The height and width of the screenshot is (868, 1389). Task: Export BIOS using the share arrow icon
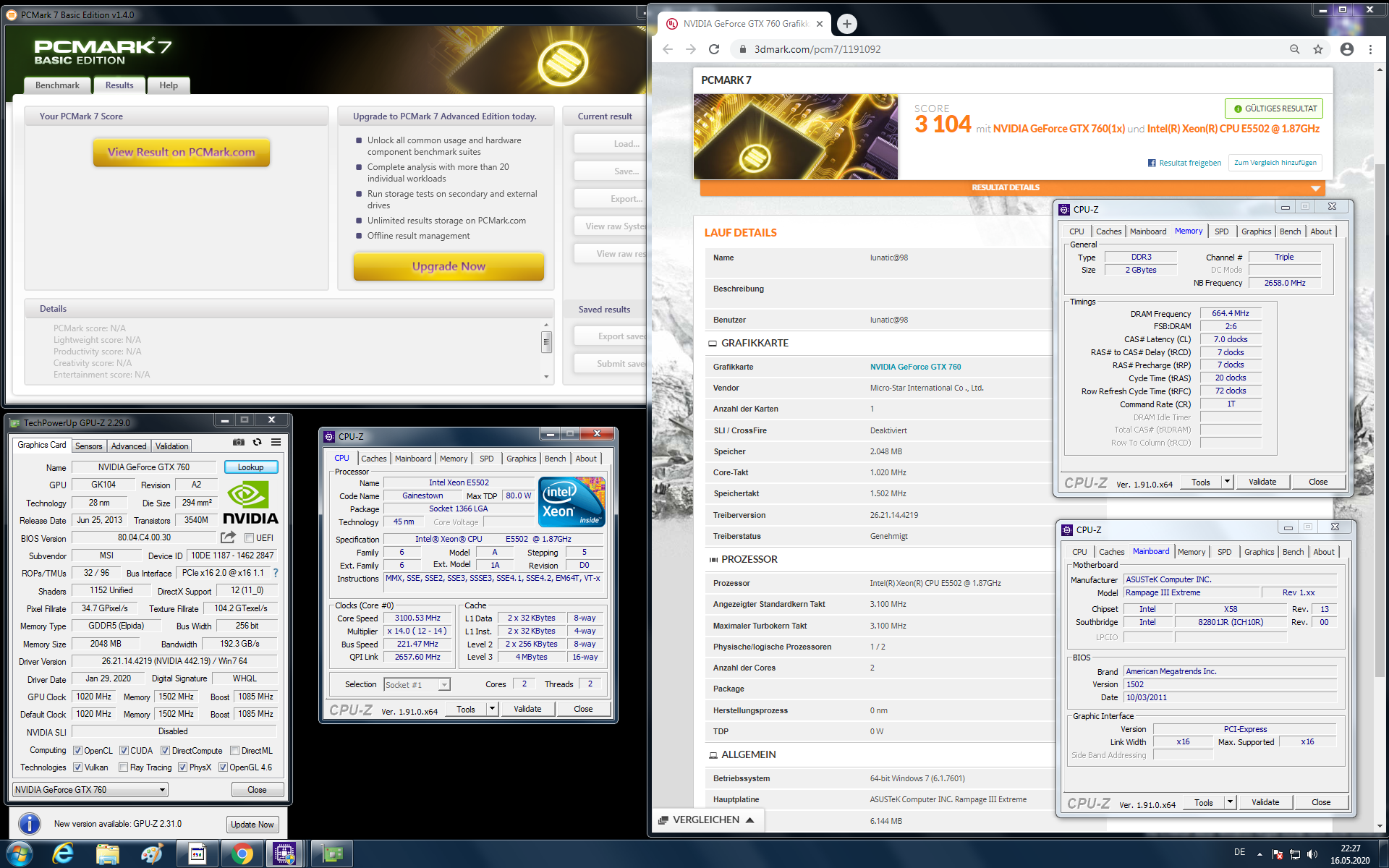228,537
